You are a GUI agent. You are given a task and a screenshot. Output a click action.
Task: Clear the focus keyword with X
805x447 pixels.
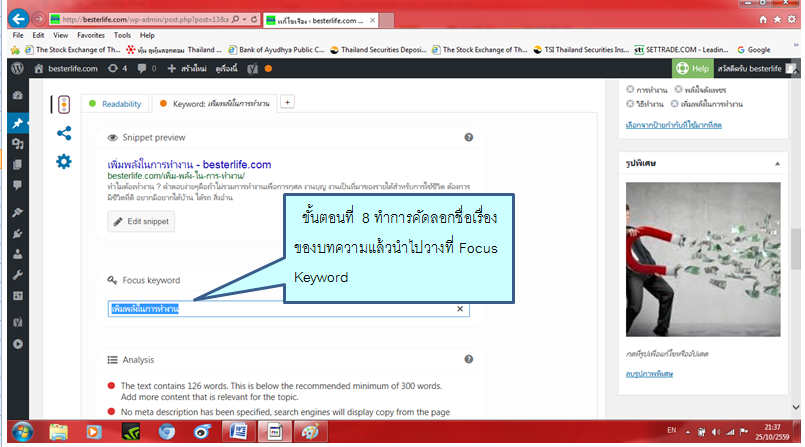[460, 309]
